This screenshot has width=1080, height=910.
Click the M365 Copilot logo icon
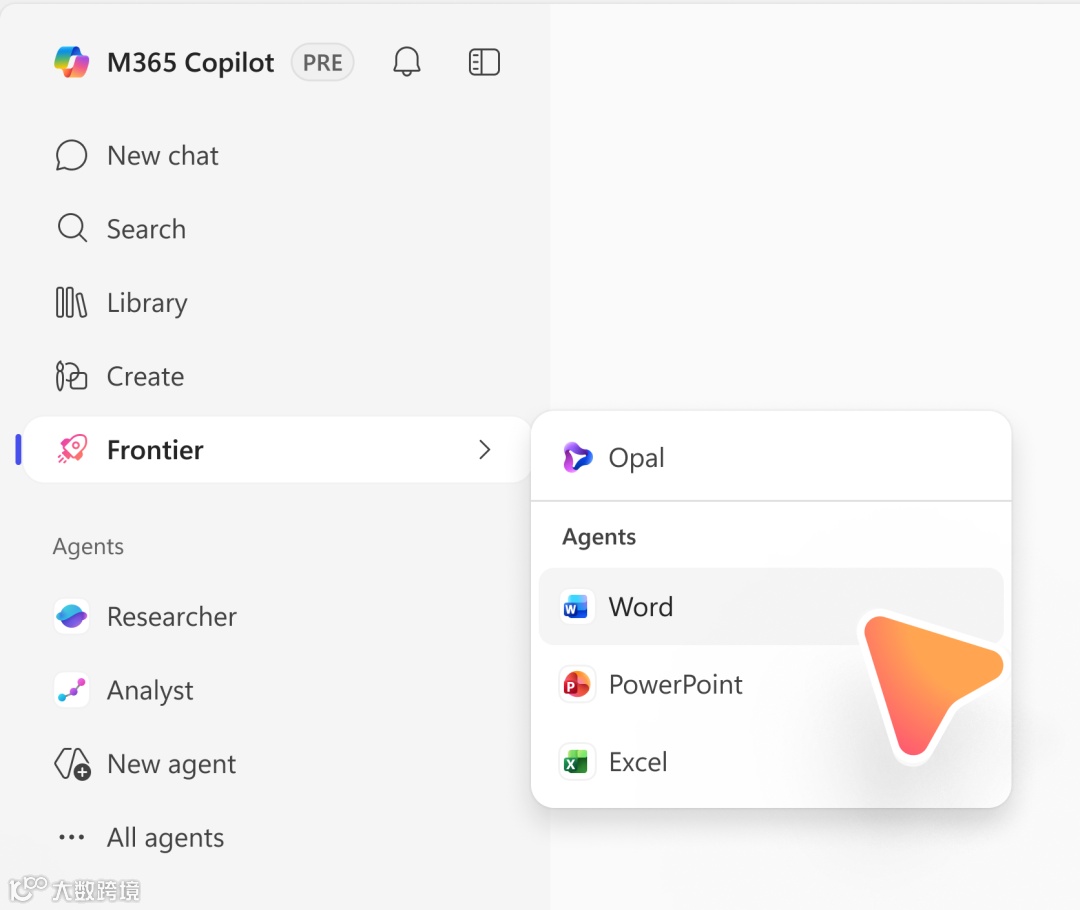(72, 62)
